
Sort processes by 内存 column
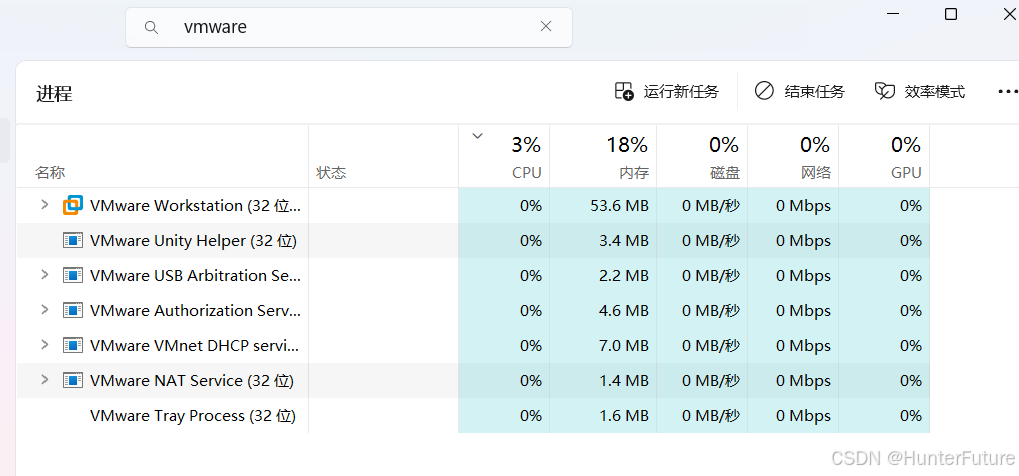click(x=634, y=173)
